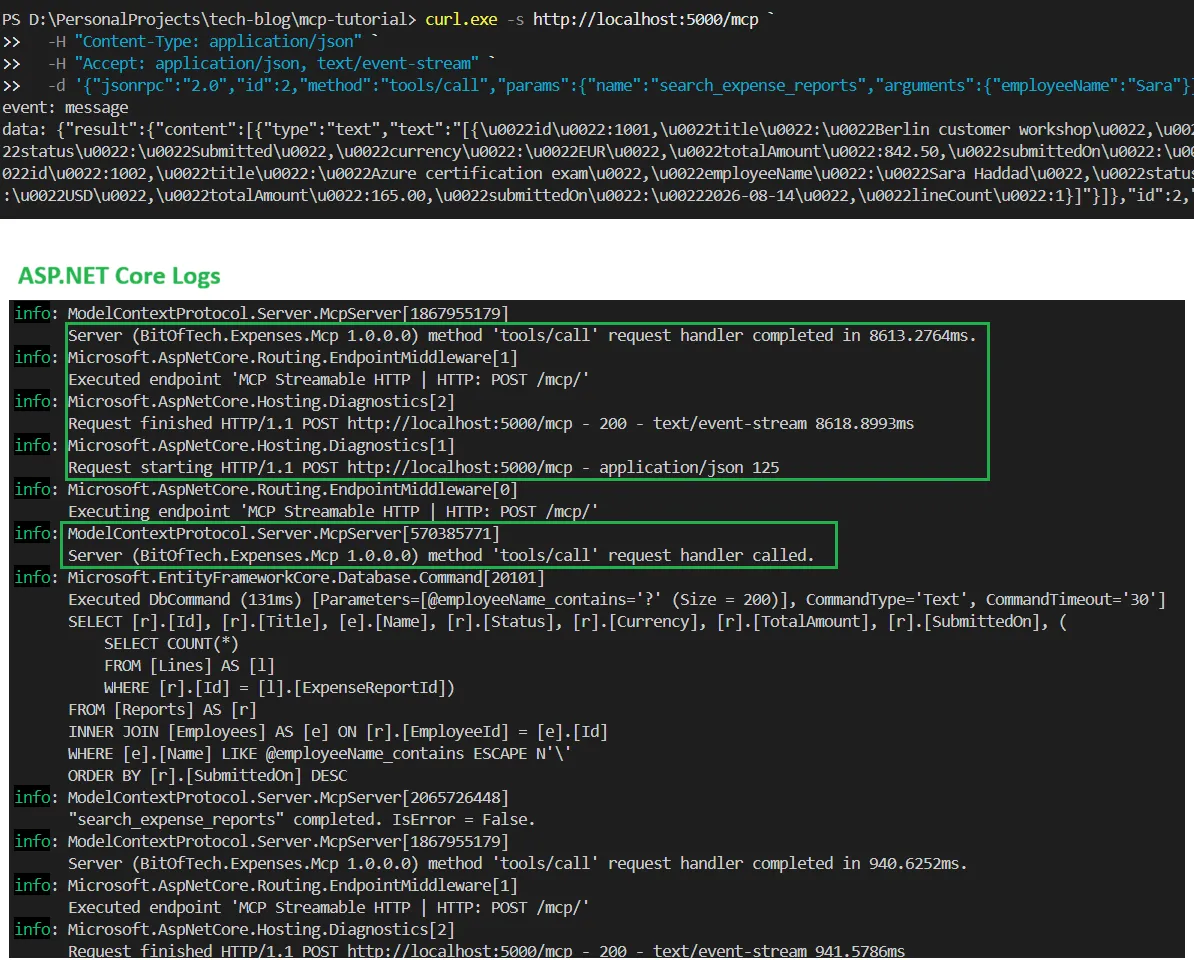This screenshot has width=1194, height=960.
Task: Click "ModelContextProtocol.Server.McpServer[570385771]" log source
Action: pyautogui.click(x=283, y=534)
